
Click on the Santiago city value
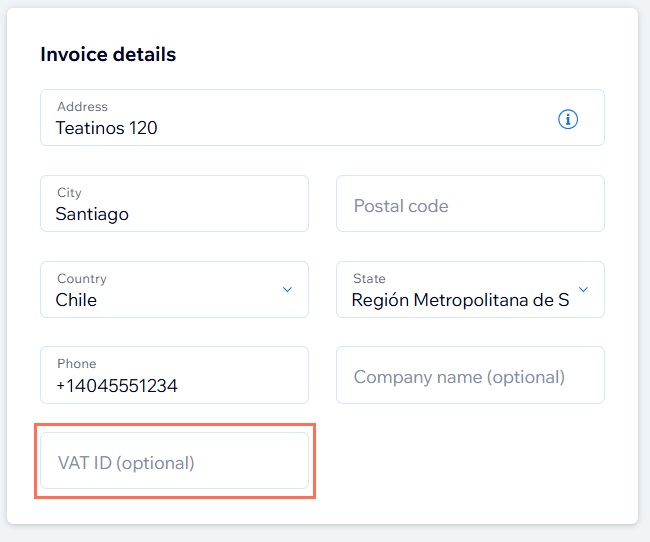(92, 214)
